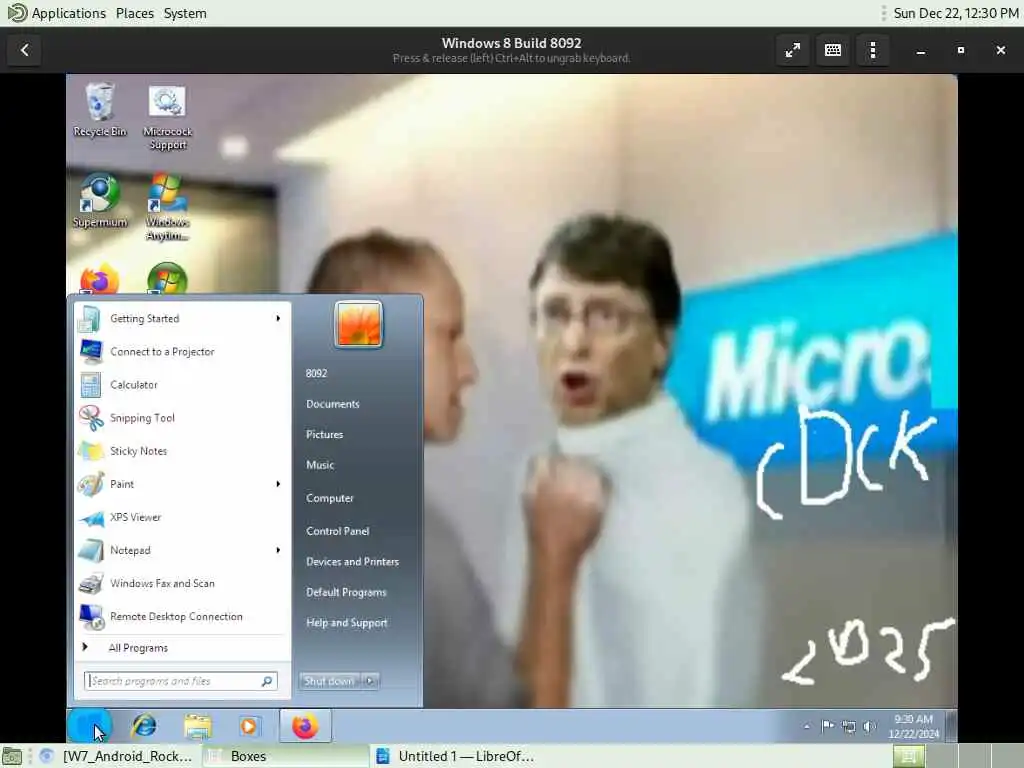The image size is (1024, 768).
Task: Open the Places menu in top panel
Action: point(135,13)
